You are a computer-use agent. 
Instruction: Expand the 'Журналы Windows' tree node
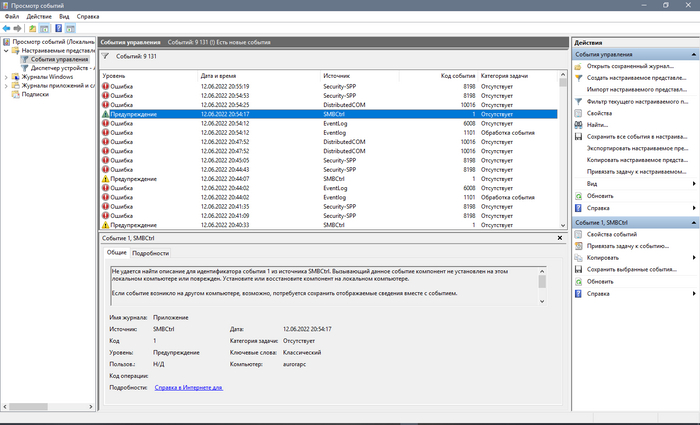7,77
